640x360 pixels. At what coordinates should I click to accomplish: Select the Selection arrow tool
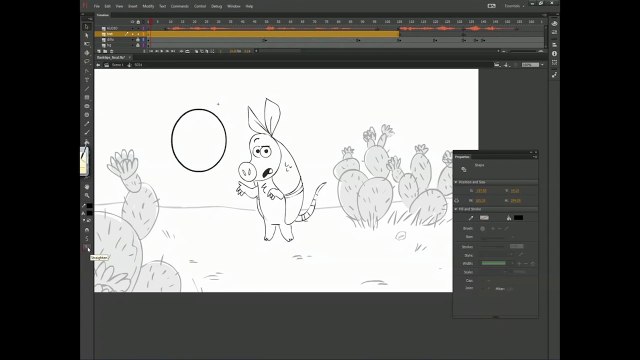pos(87,27)
